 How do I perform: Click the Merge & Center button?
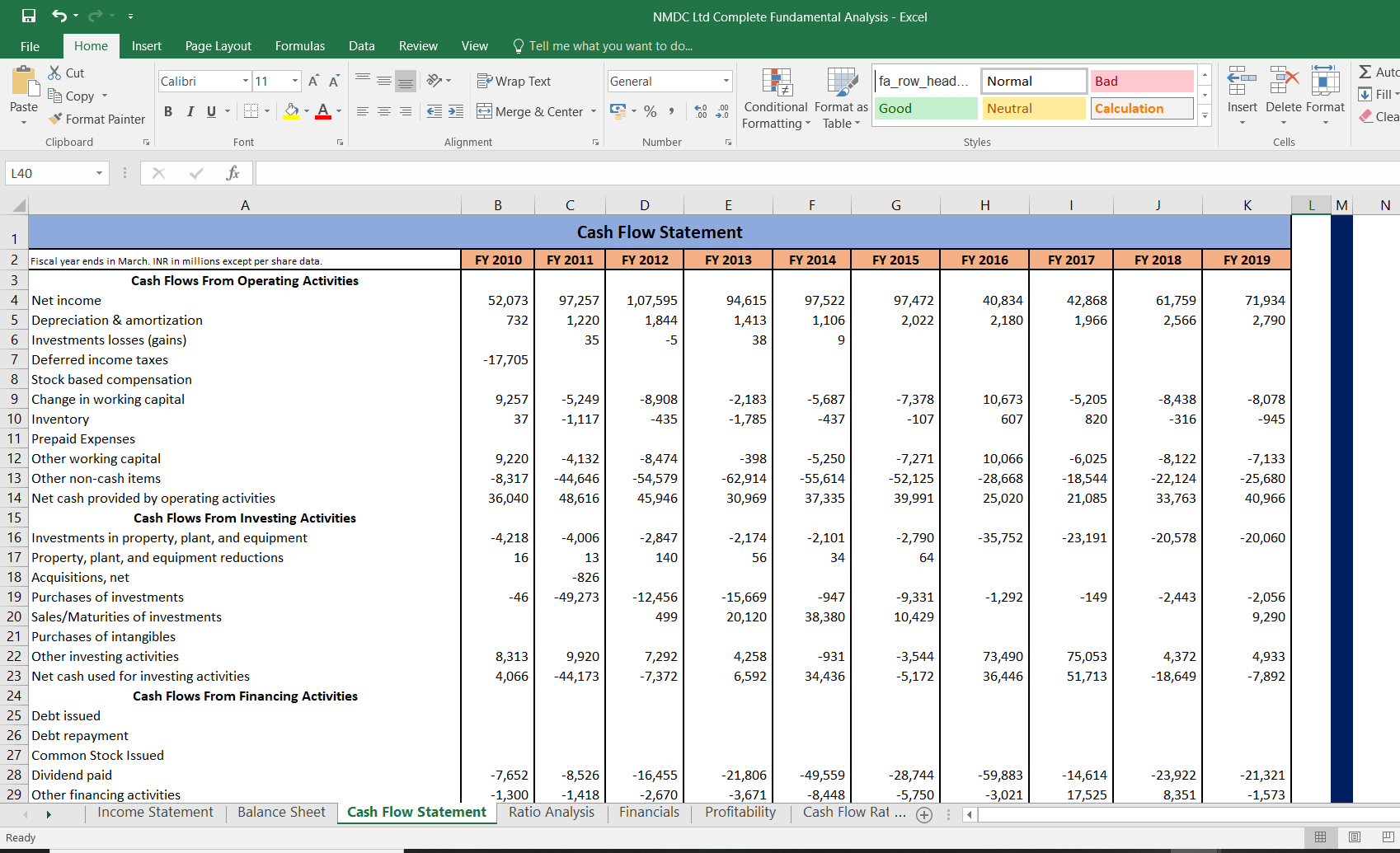(530, 111)
